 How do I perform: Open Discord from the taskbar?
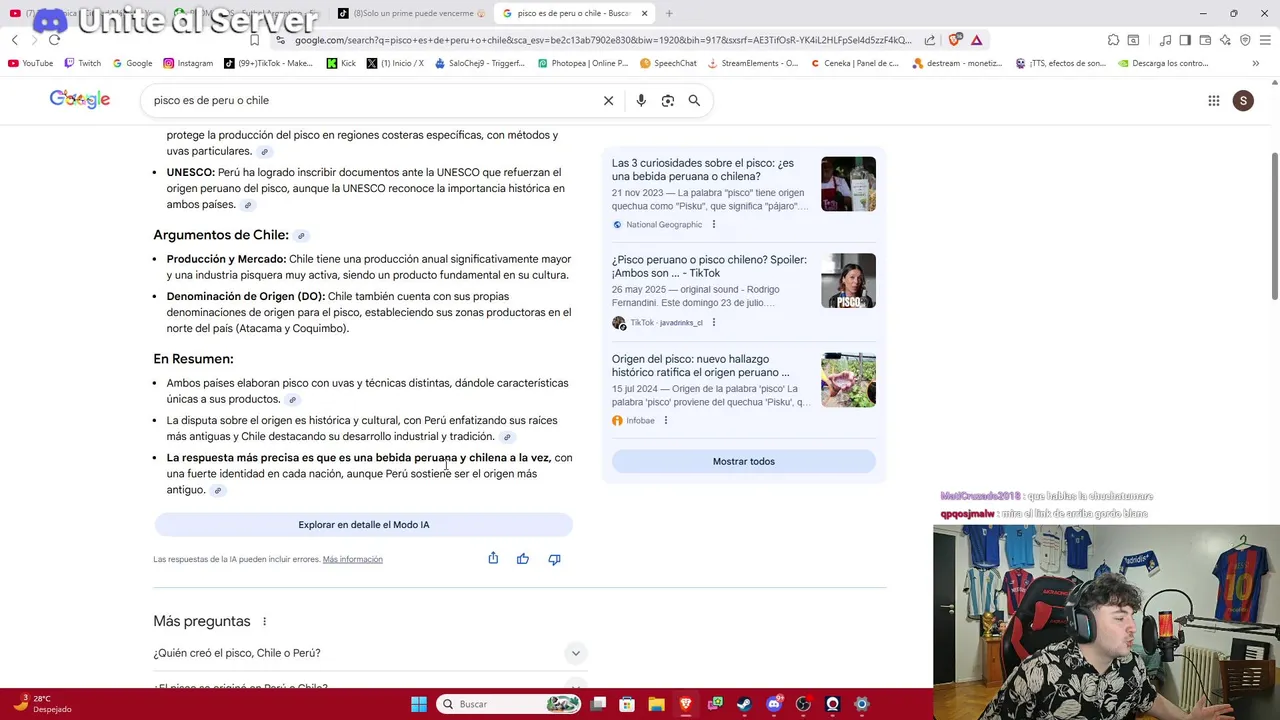774,704
